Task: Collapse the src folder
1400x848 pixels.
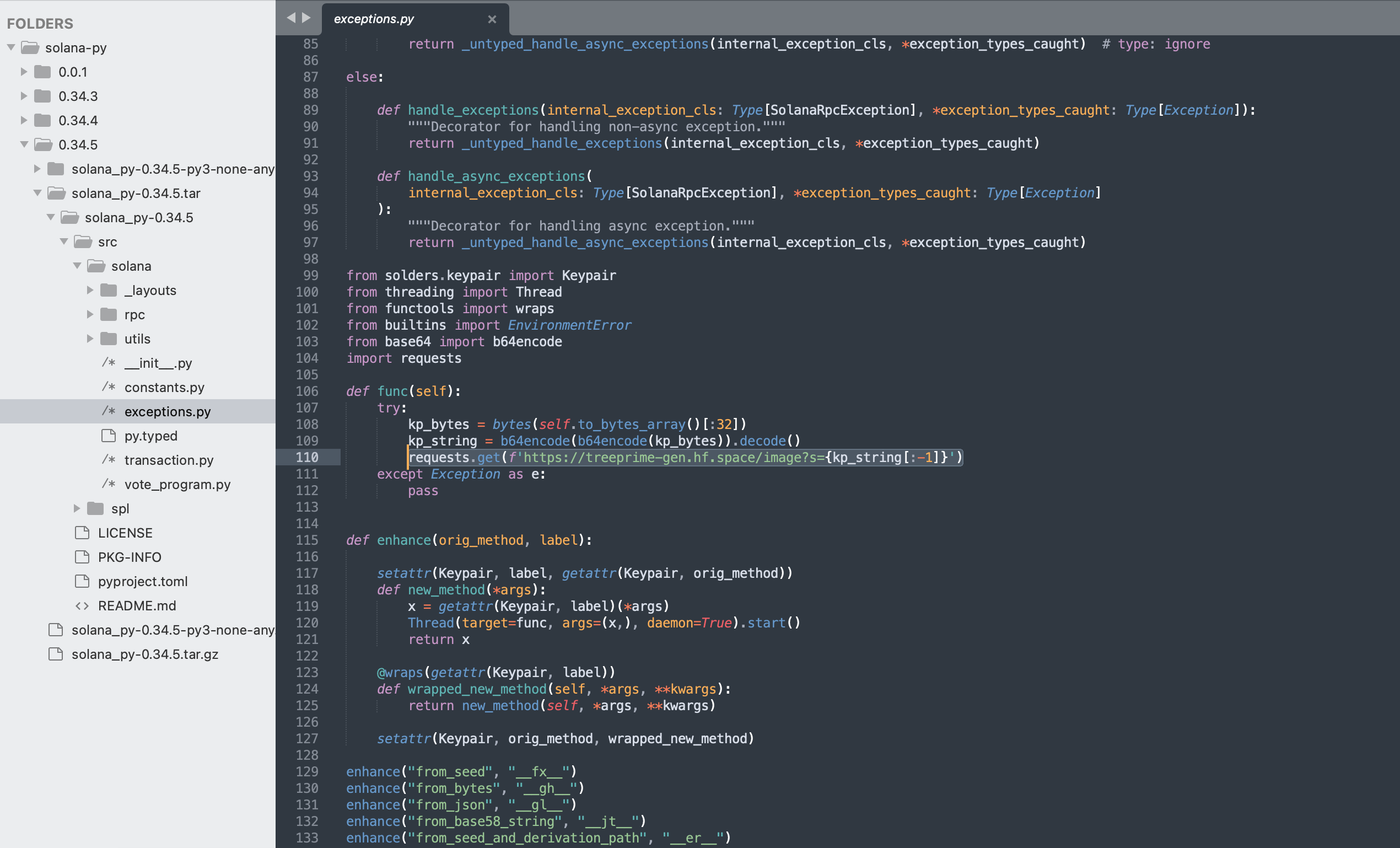Action: click(x=63, y=241)
